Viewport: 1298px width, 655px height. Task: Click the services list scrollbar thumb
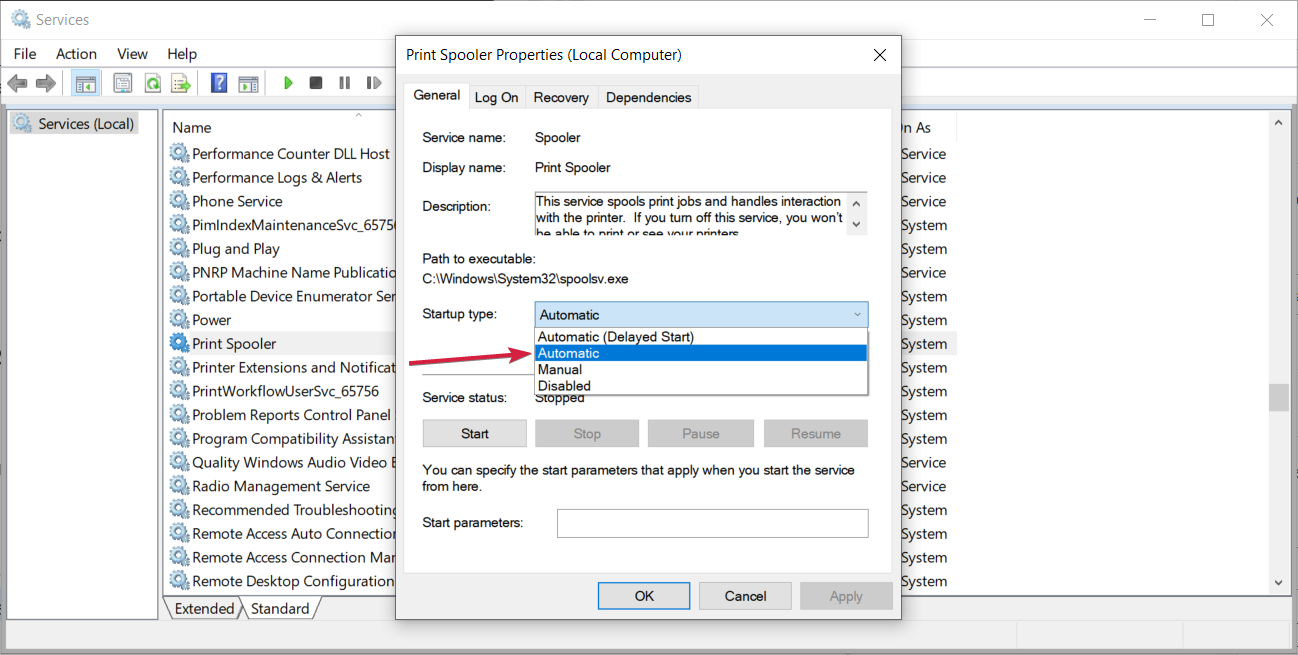tap(1278, 397)
